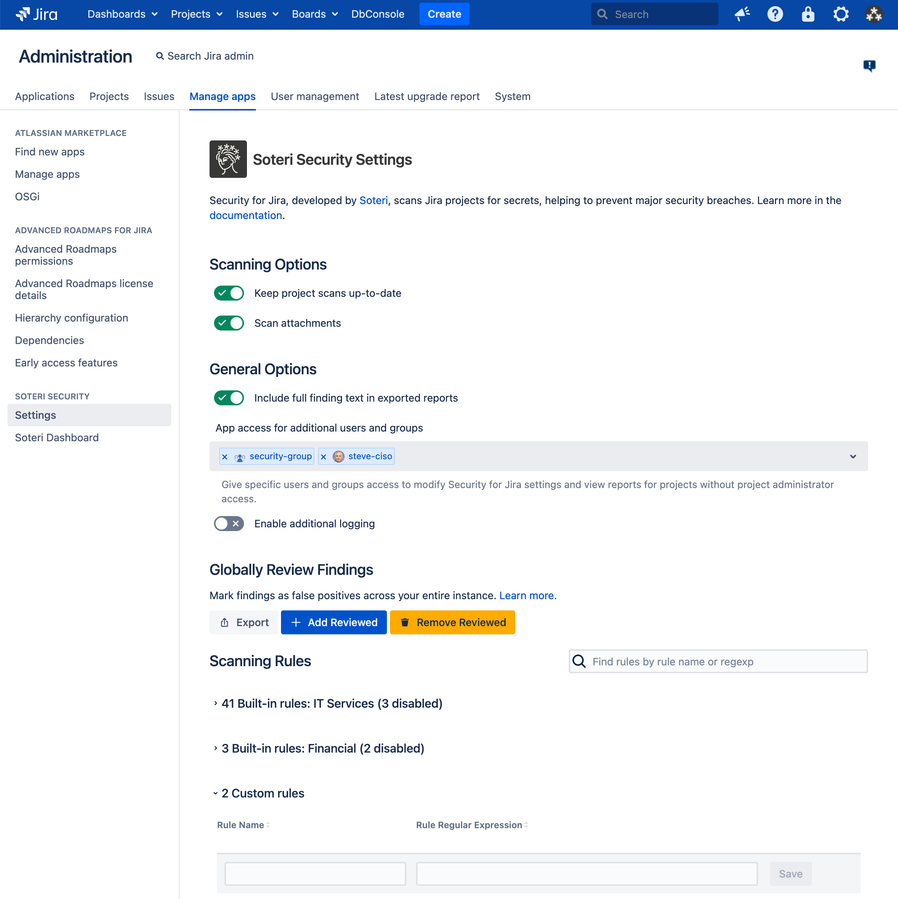898x899 pixels.
Task: Click the magnifier icon in rules search
Action: (579, 661)
